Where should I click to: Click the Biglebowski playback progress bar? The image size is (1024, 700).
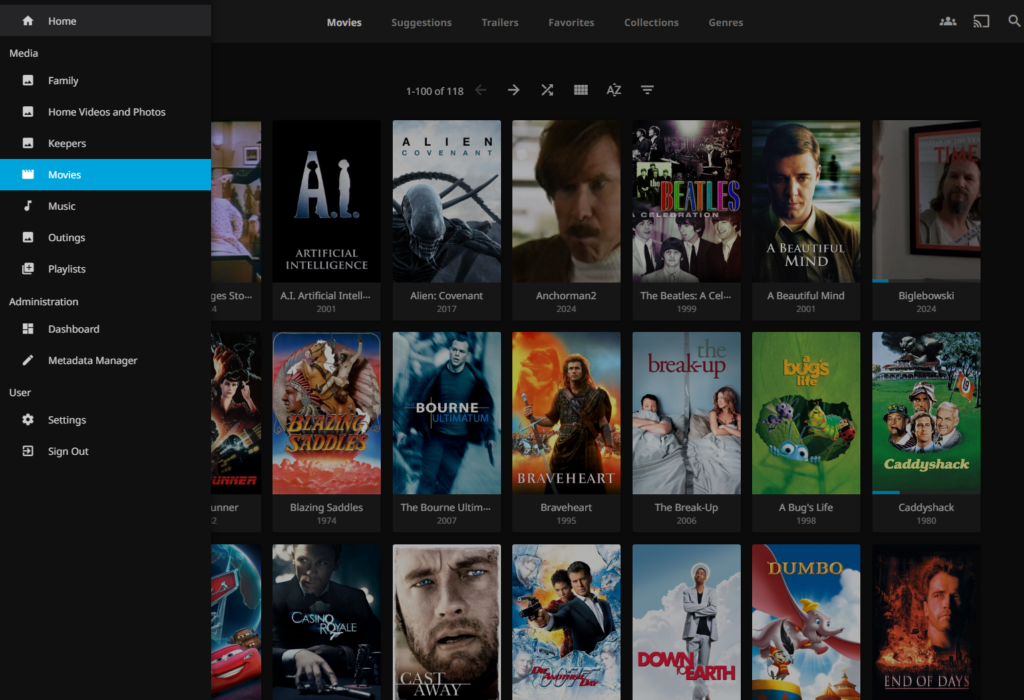pos(926,281)
